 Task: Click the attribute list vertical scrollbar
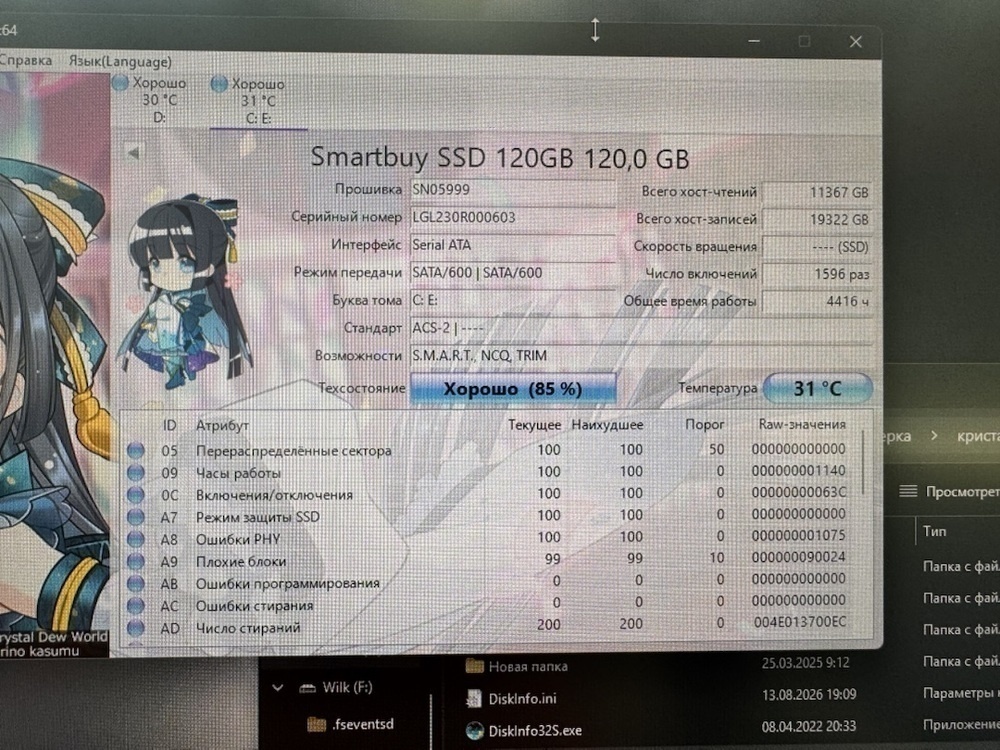(x=864, y=464)
